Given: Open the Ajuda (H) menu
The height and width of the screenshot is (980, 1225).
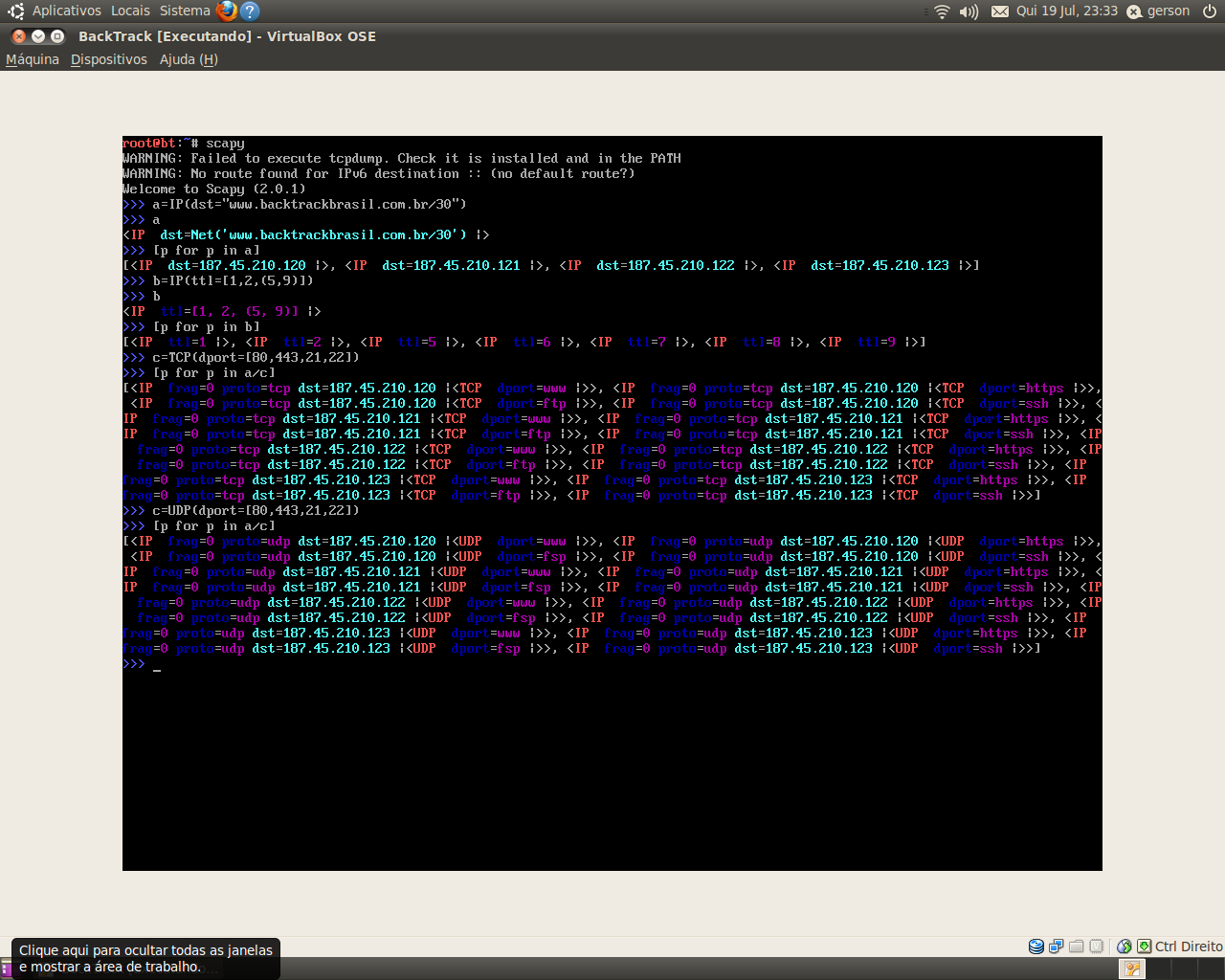Looking at the screenshot, I should pyautogui.click(x=189, y=59).
